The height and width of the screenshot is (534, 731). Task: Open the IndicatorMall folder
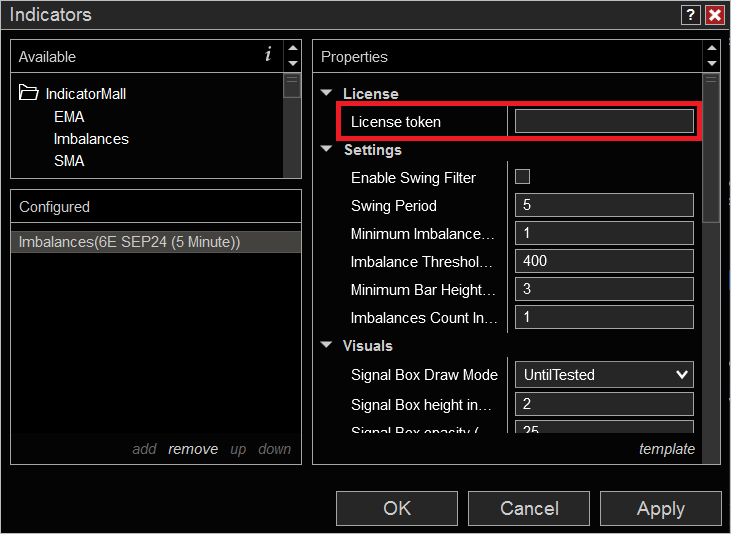tap(72, 93)
